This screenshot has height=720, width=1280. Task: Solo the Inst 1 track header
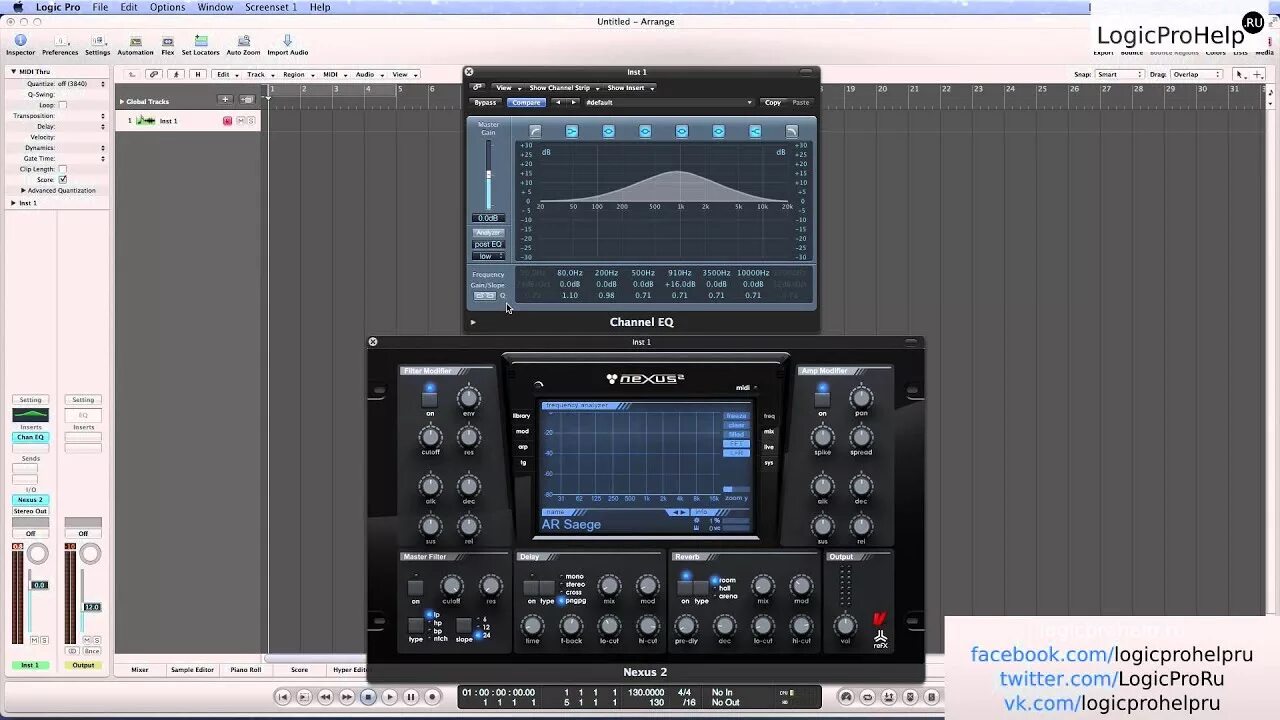[252, 121]
